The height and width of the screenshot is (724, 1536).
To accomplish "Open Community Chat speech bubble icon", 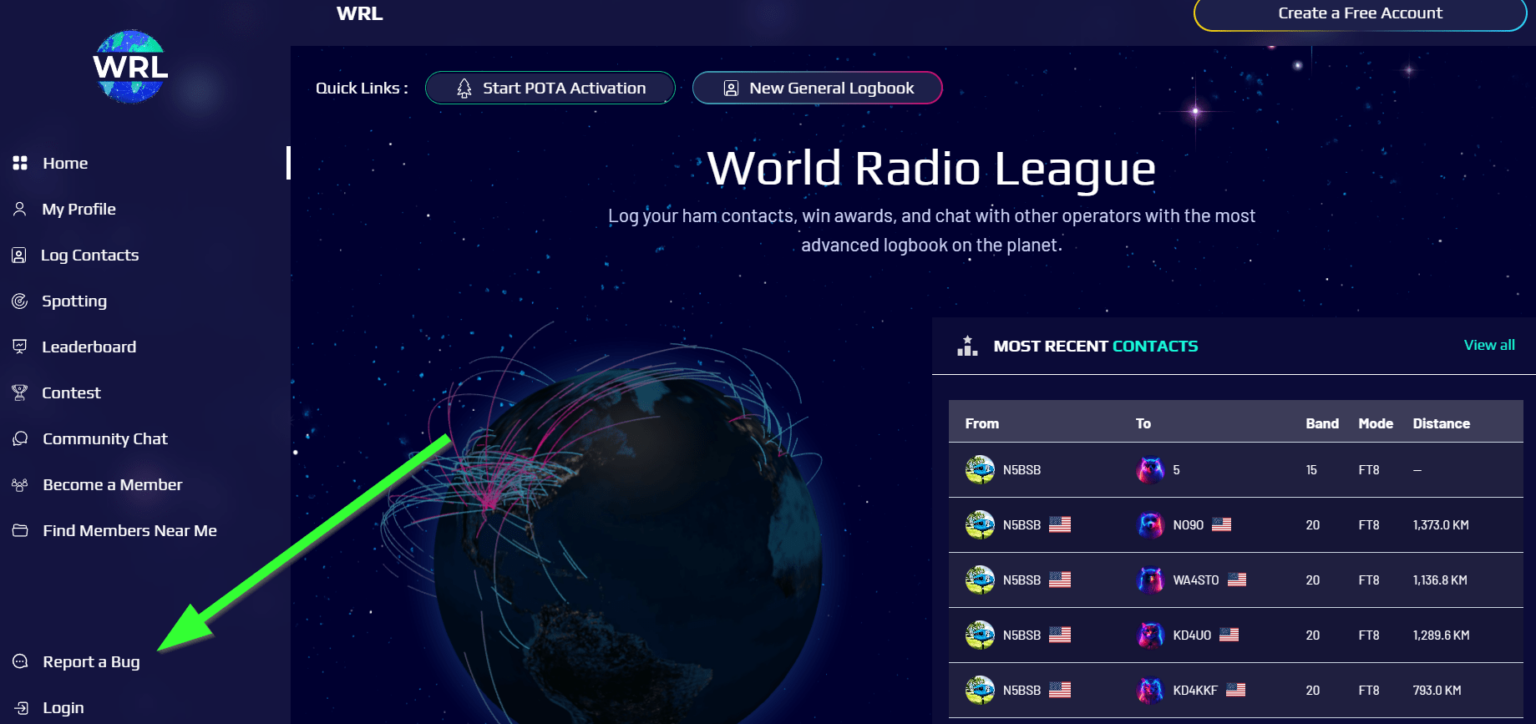I will point(19,438).
